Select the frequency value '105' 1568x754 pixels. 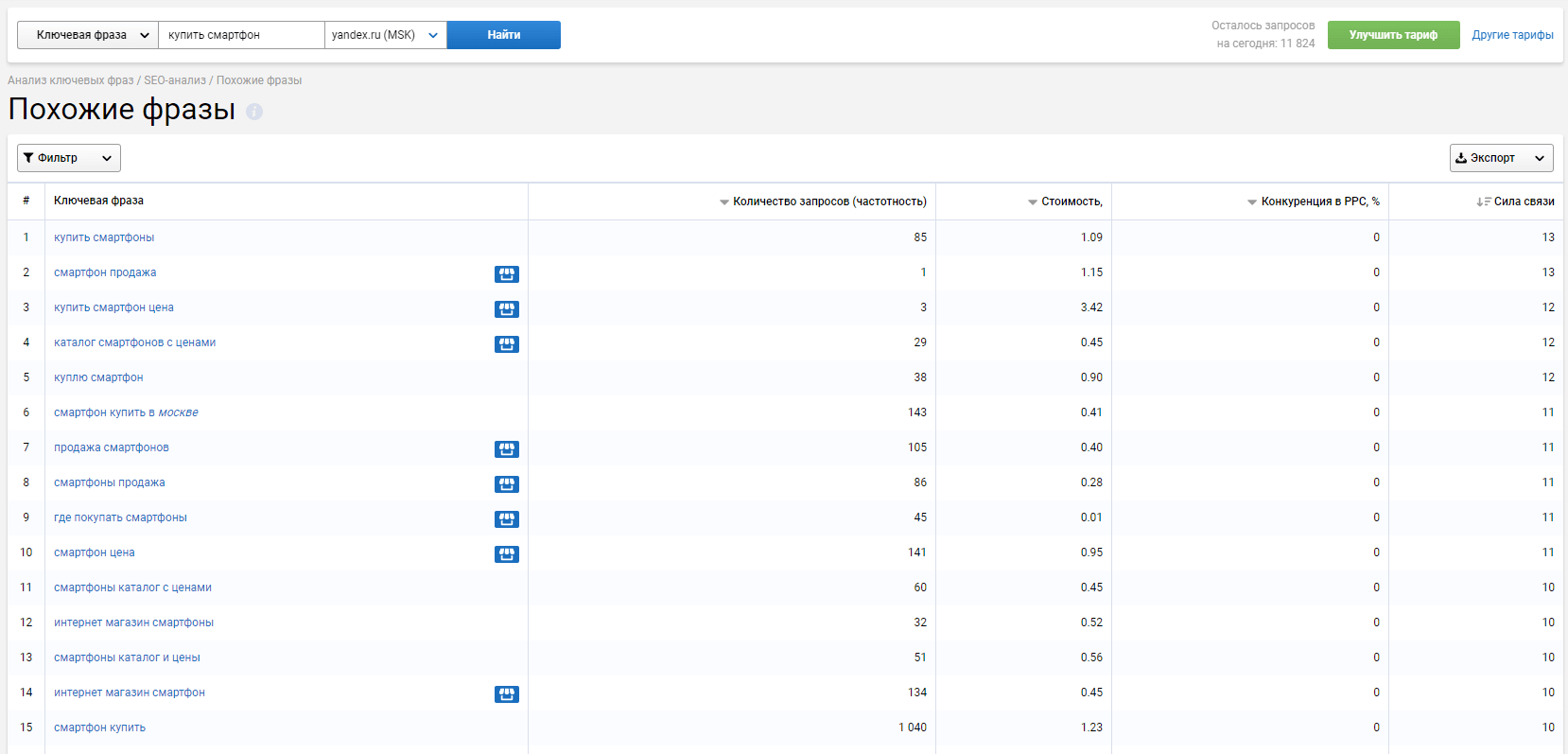coord(917,447)
